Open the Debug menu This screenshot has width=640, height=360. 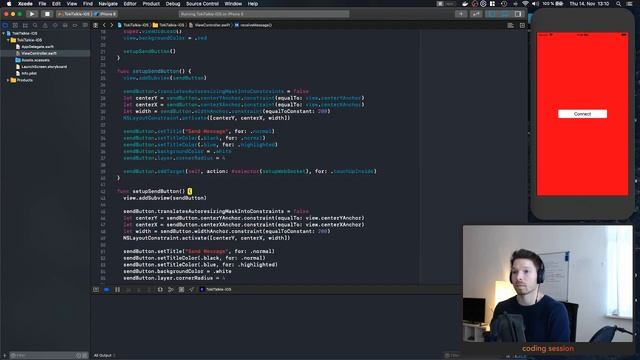point(173,4)
